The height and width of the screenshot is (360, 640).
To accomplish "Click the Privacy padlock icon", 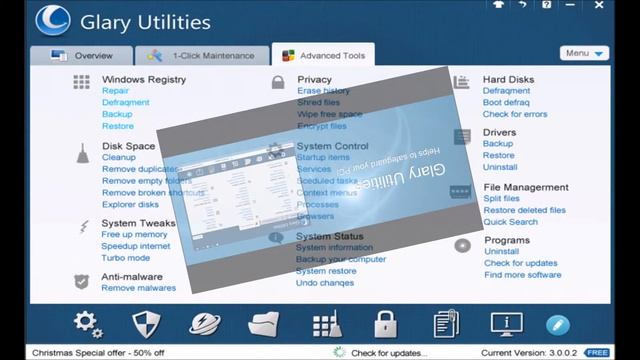I will pyautogui.click(x=278, y=82).
